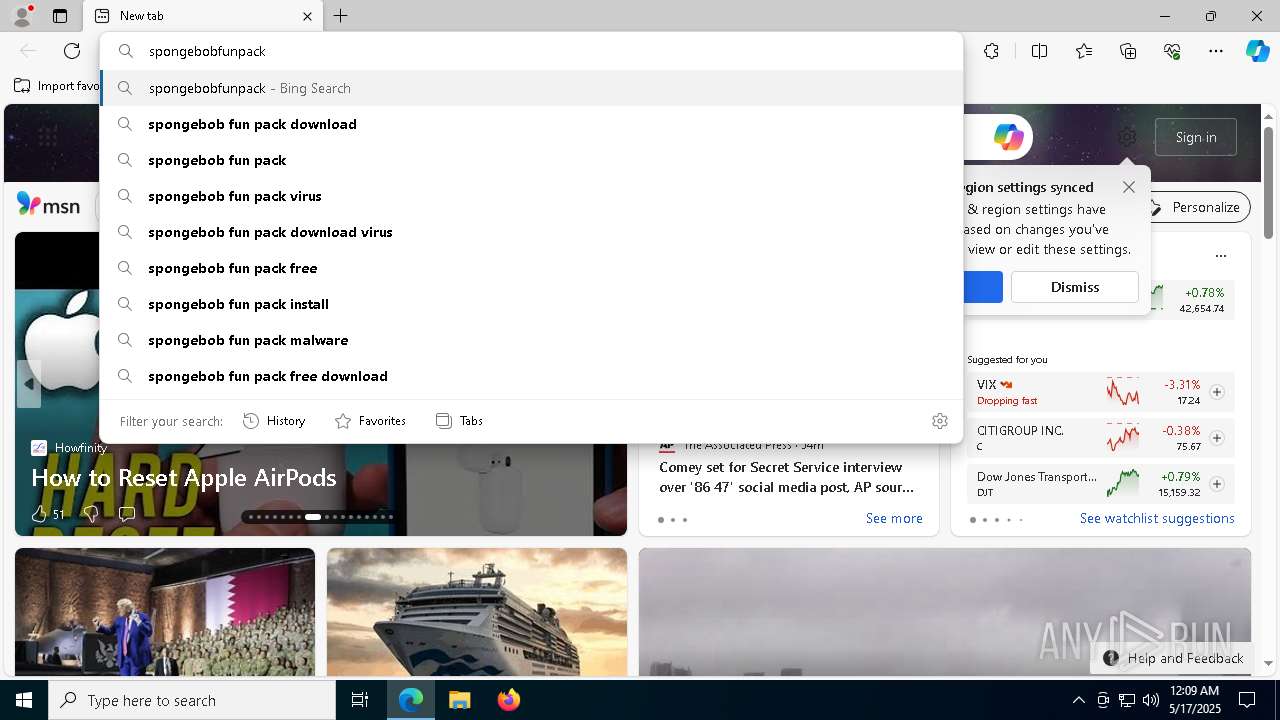Image resolution: width=1280 pixels, height=720 pixels.
Task: Open search suggestion settings gear
Action: tap(939, 421)
